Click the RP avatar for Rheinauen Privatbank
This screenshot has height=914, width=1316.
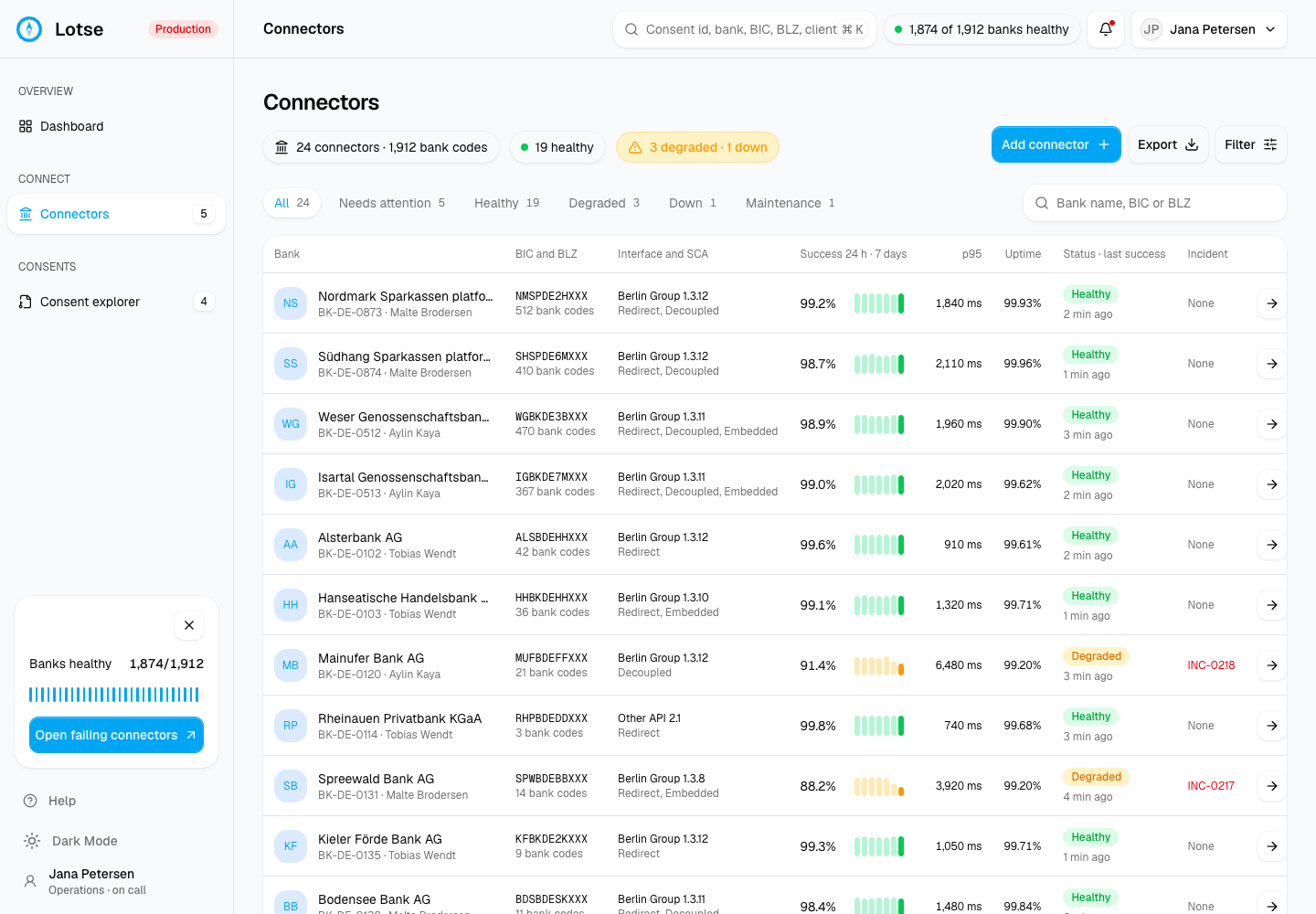(x=291, y=726)
